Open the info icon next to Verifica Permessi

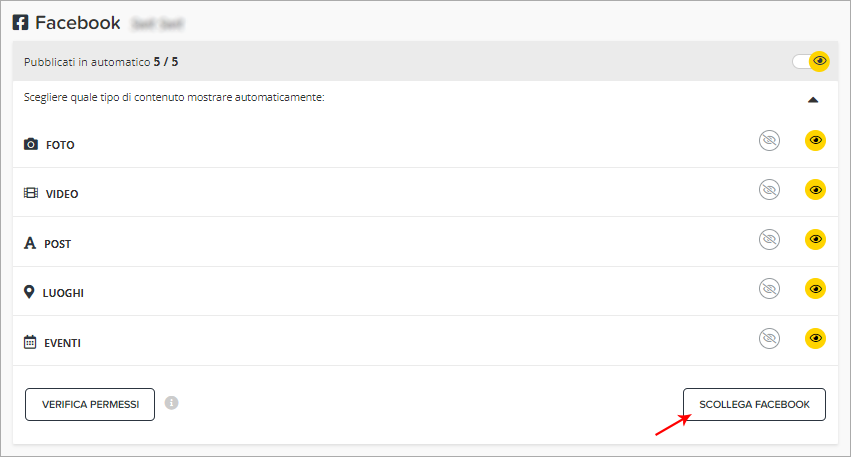(172, 403)
